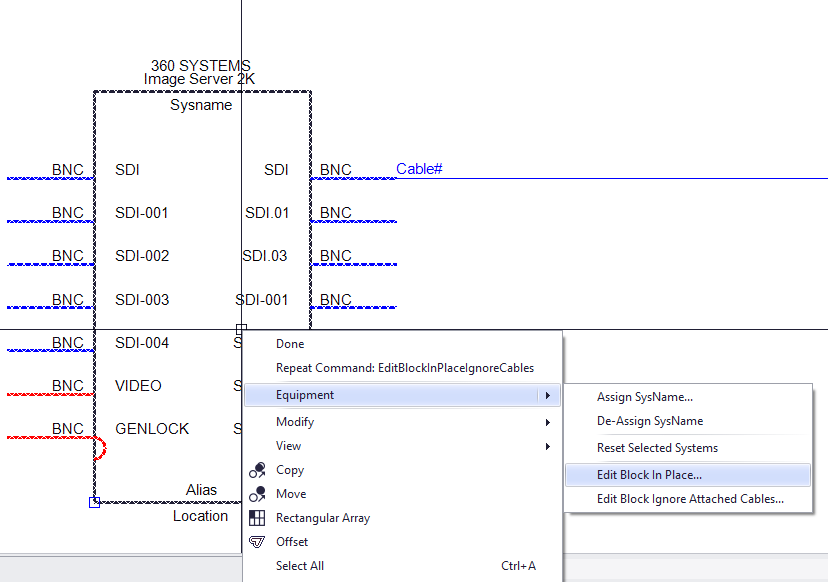Select Reset Selected Systems
This screenshot has height=582, width=828.
[x=688, y=448]
